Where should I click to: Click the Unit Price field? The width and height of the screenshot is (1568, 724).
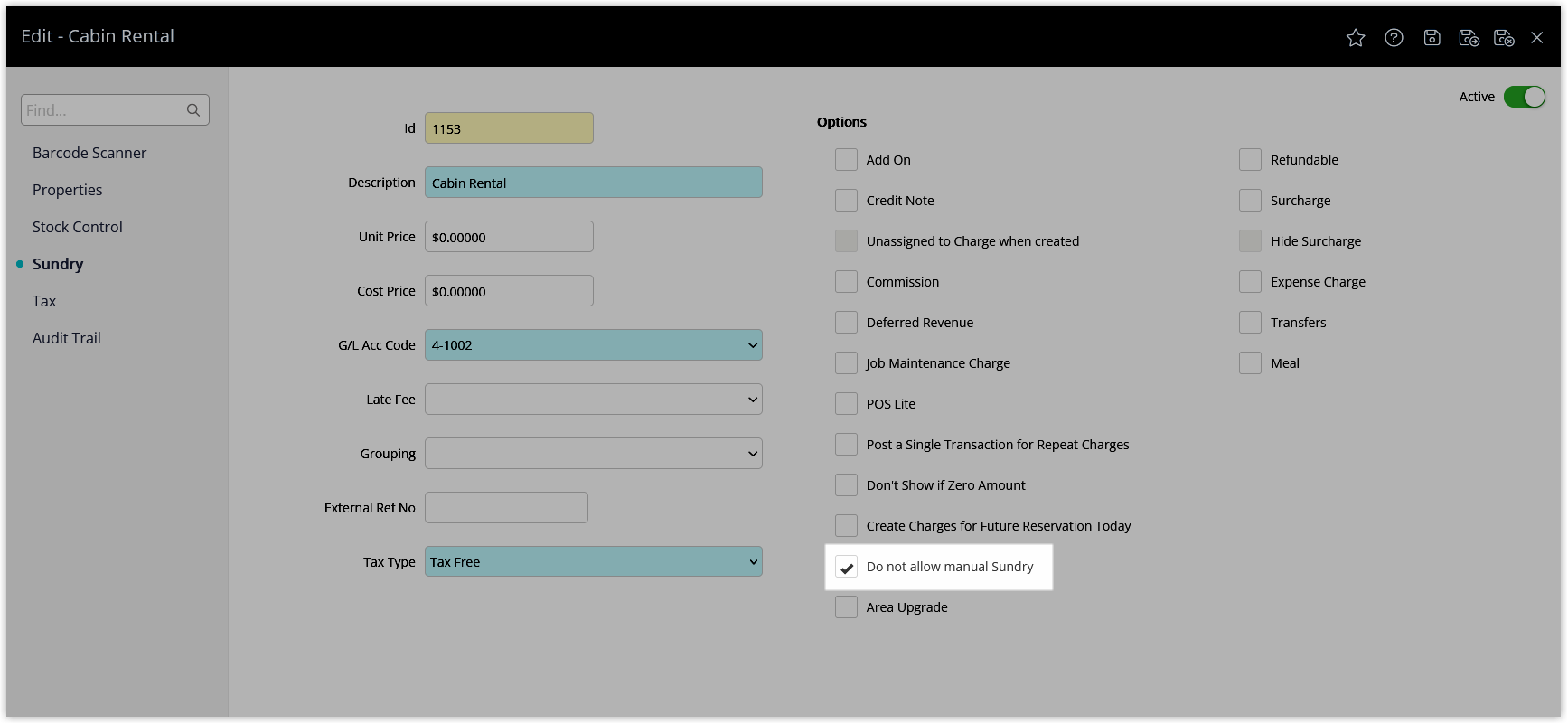point(509,237)
